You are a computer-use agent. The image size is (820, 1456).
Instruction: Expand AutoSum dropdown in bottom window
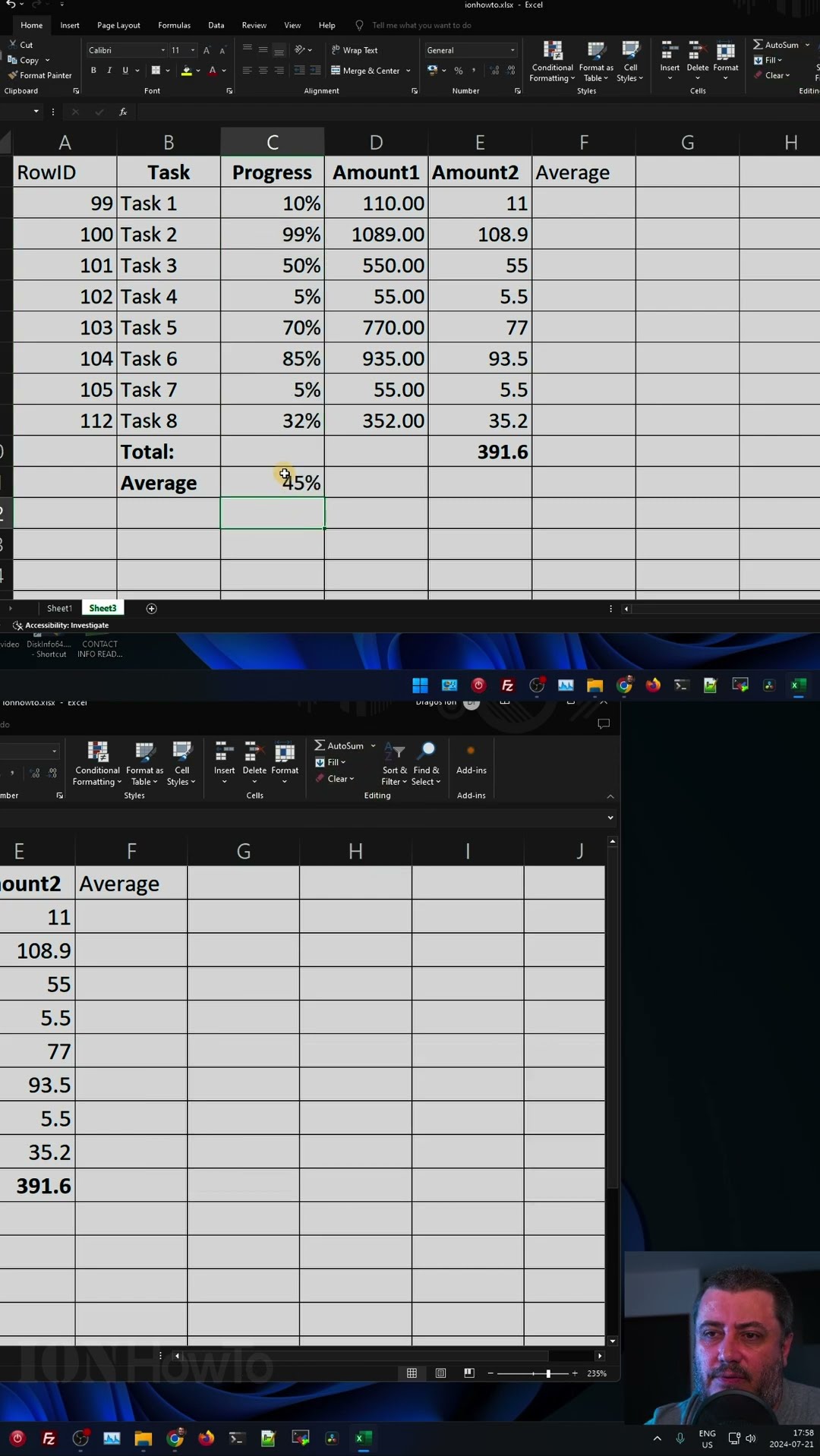(373, 745)
